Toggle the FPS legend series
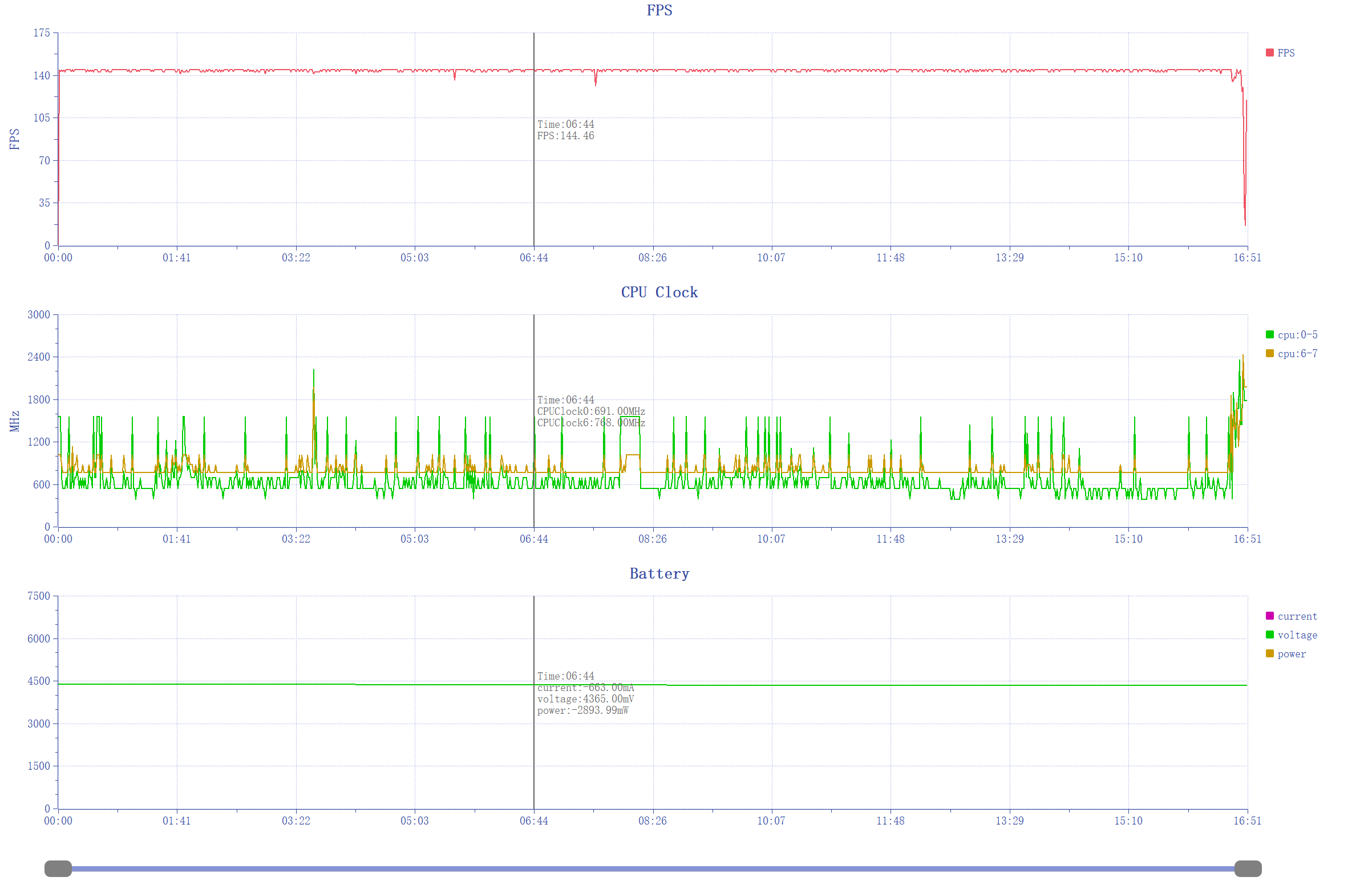This screenshot has width=1372, height=885. pos(1285,53)
